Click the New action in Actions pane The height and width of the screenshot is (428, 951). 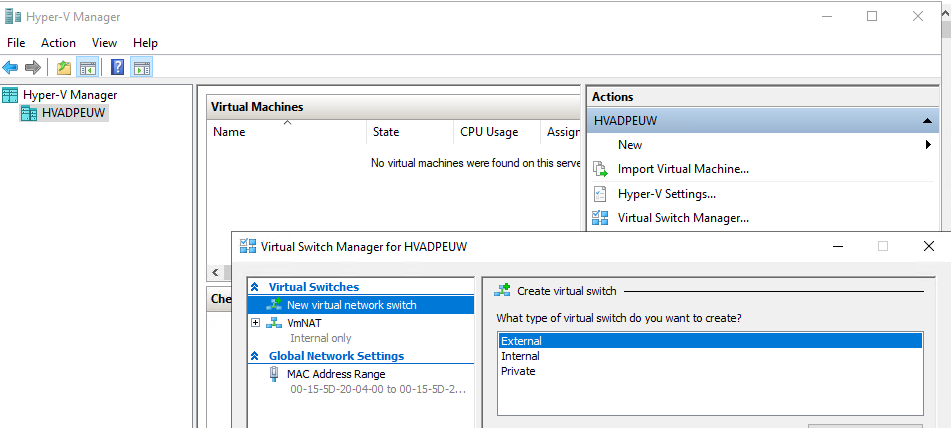630,145
